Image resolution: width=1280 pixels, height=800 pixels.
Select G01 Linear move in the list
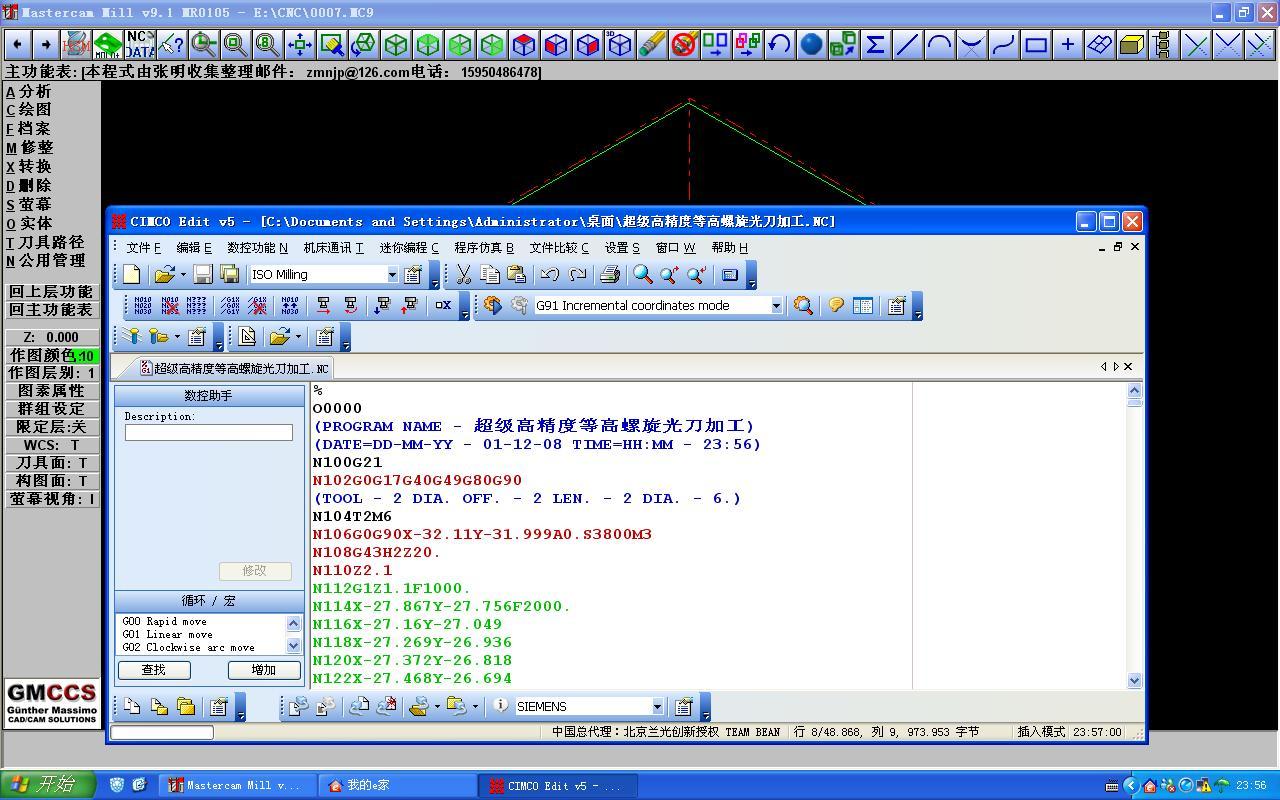168,634
